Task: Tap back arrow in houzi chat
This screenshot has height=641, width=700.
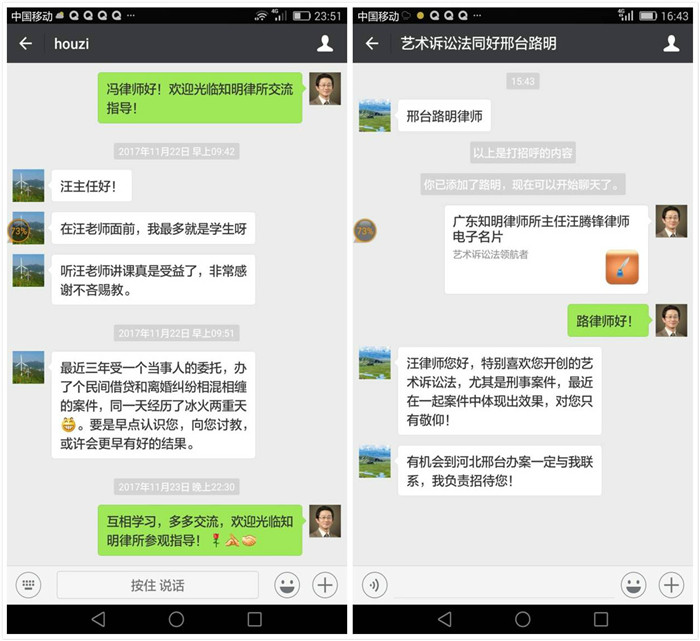Action: (x=26, y=43)
